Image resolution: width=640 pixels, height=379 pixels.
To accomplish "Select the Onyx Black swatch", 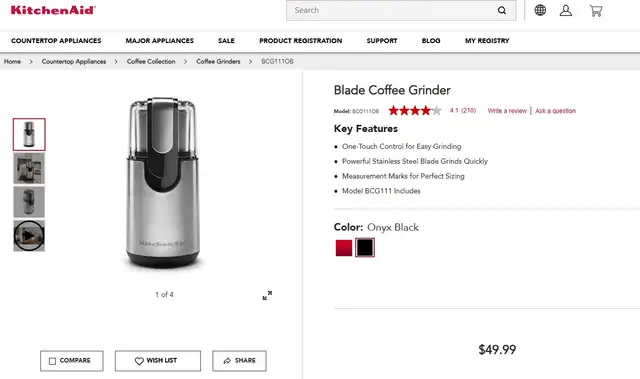I will coord(365,248).
